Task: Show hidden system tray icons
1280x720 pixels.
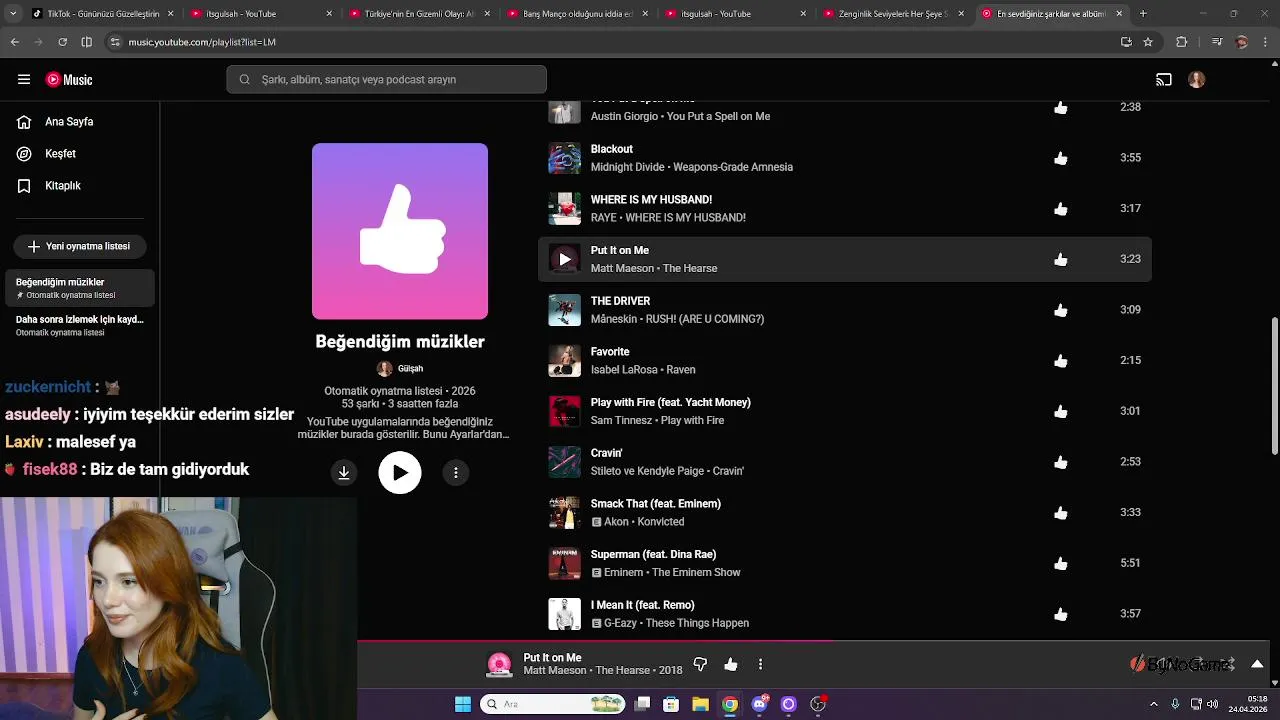Action: [1154, 704]
